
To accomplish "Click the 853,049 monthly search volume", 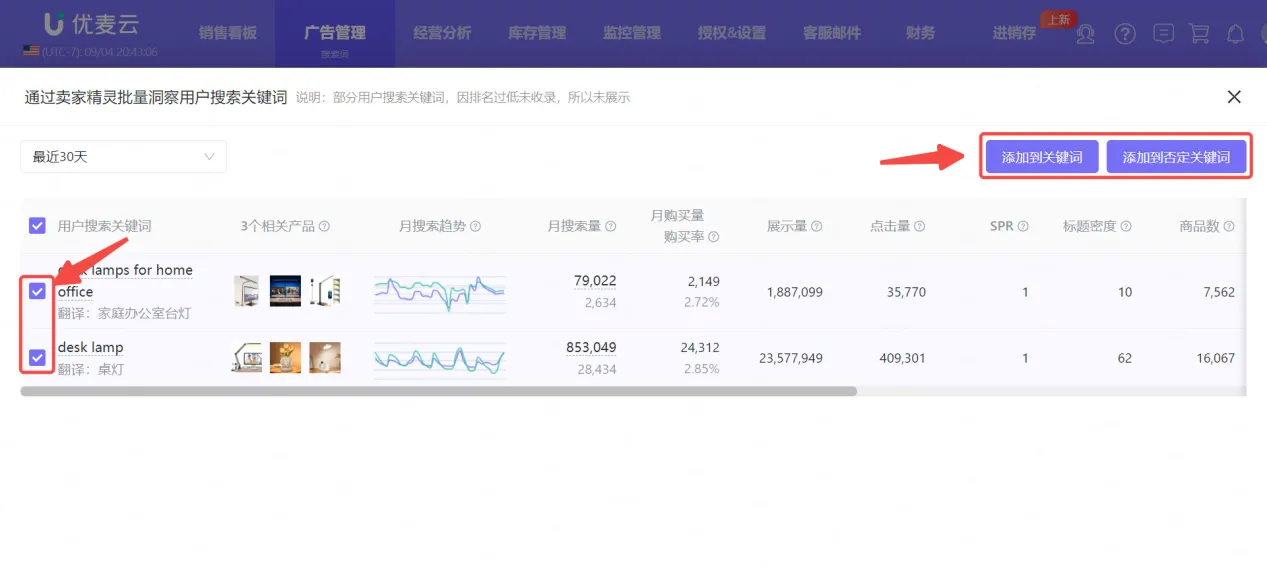I will 591,347.
